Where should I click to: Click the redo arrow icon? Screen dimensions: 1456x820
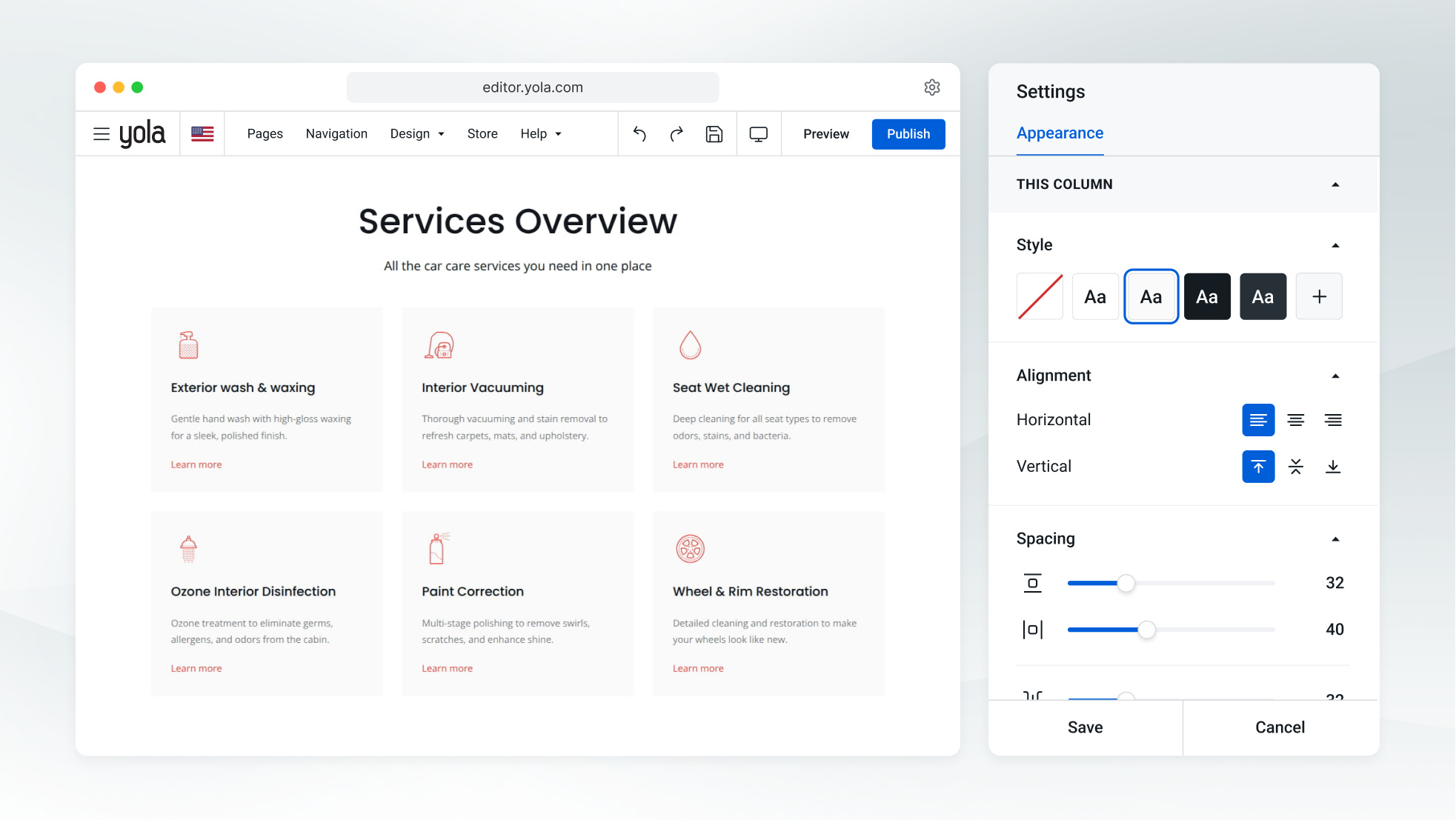tap(677, 134)
